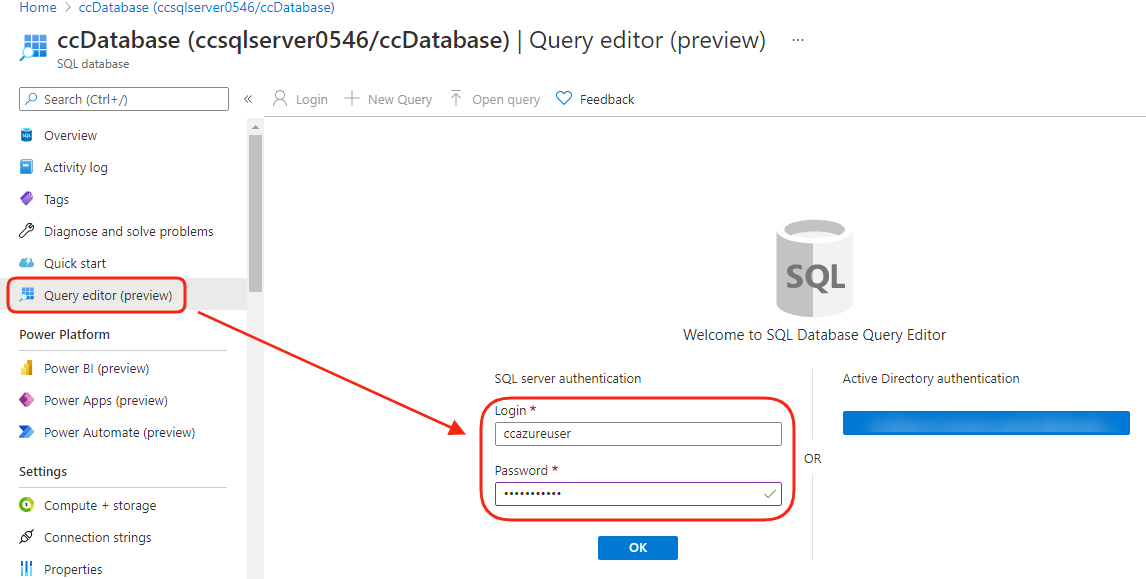
Task: Open the Overview page
Action: (x=70, y=135)
